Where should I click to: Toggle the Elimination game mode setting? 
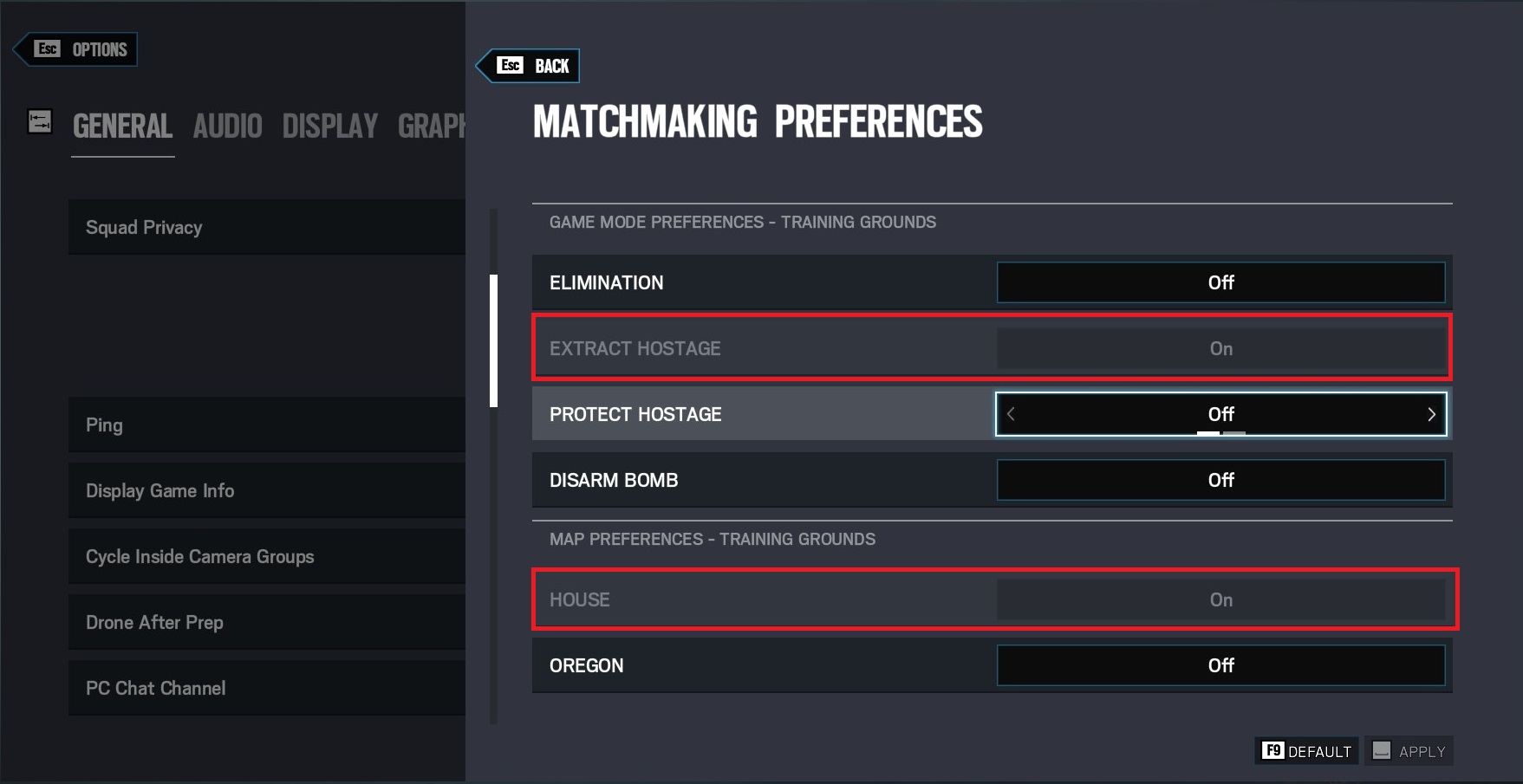(1220, 282)
